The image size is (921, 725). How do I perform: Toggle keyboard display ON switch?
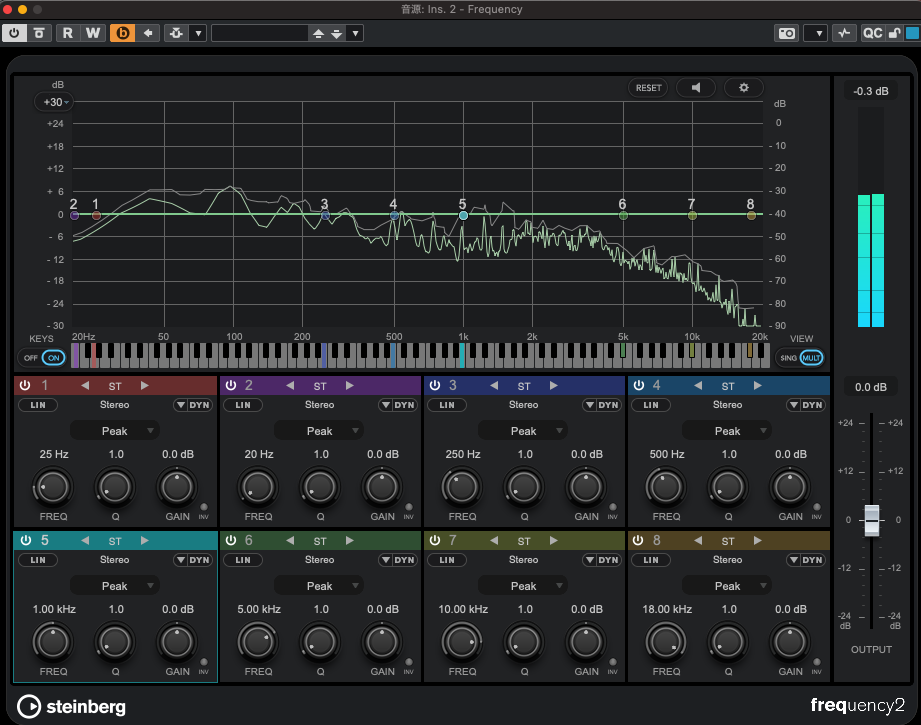click(x=53, y=357)
